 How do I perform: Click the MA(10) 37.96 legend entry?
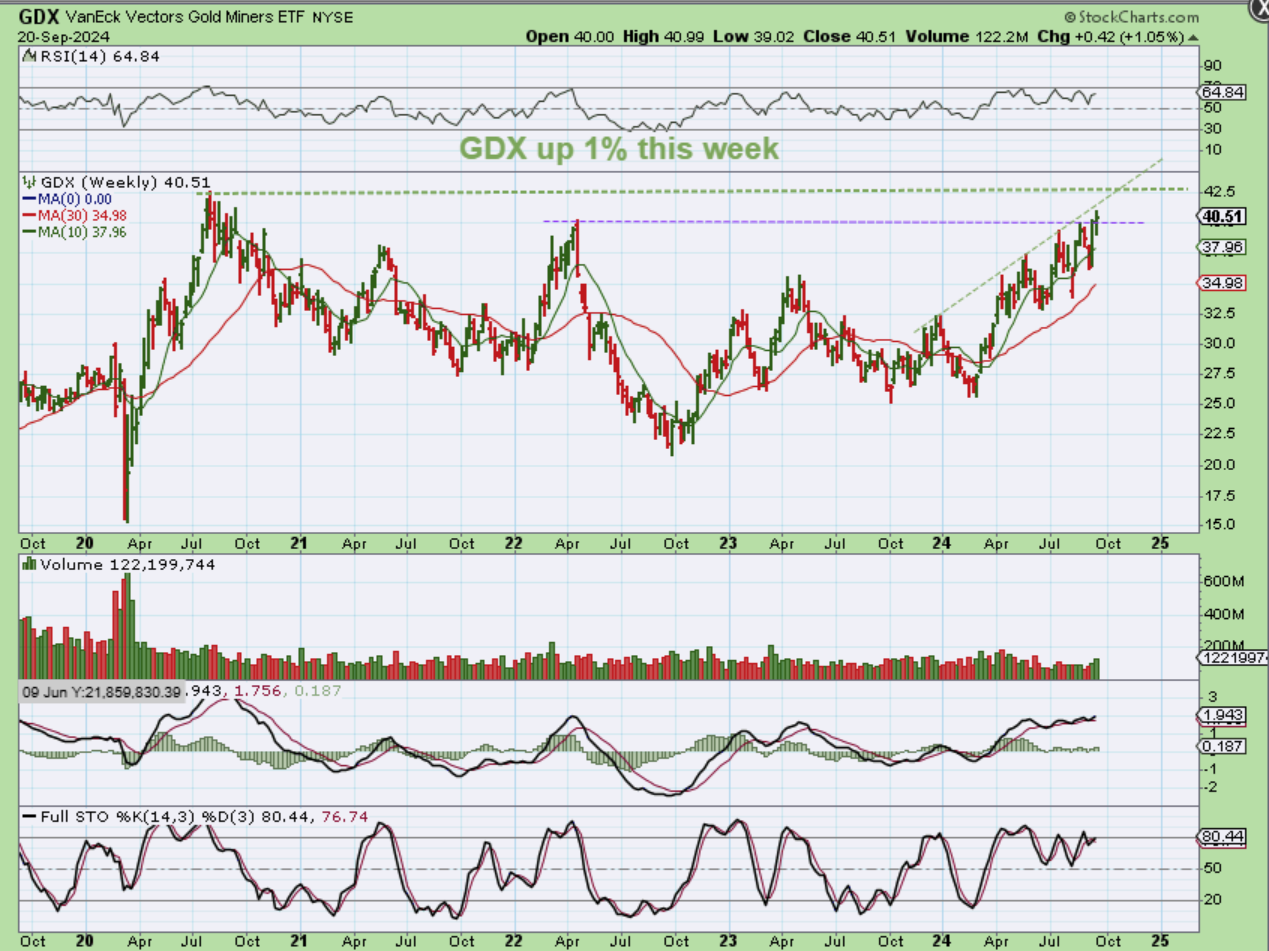[x=73, y=231]
